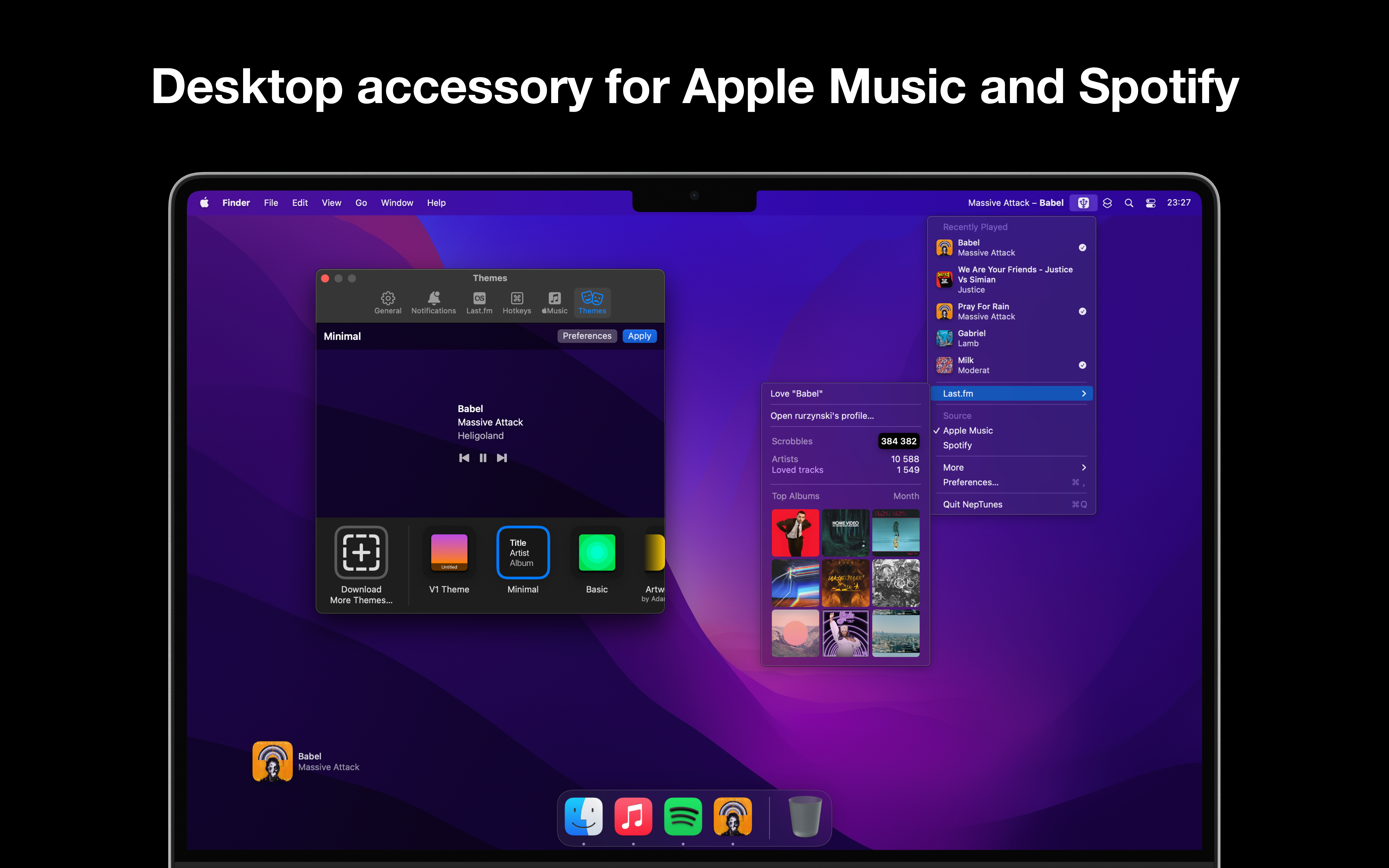Skip to next track in theme preview
This screenshot has width=1389, height=868.
(502, 458)
